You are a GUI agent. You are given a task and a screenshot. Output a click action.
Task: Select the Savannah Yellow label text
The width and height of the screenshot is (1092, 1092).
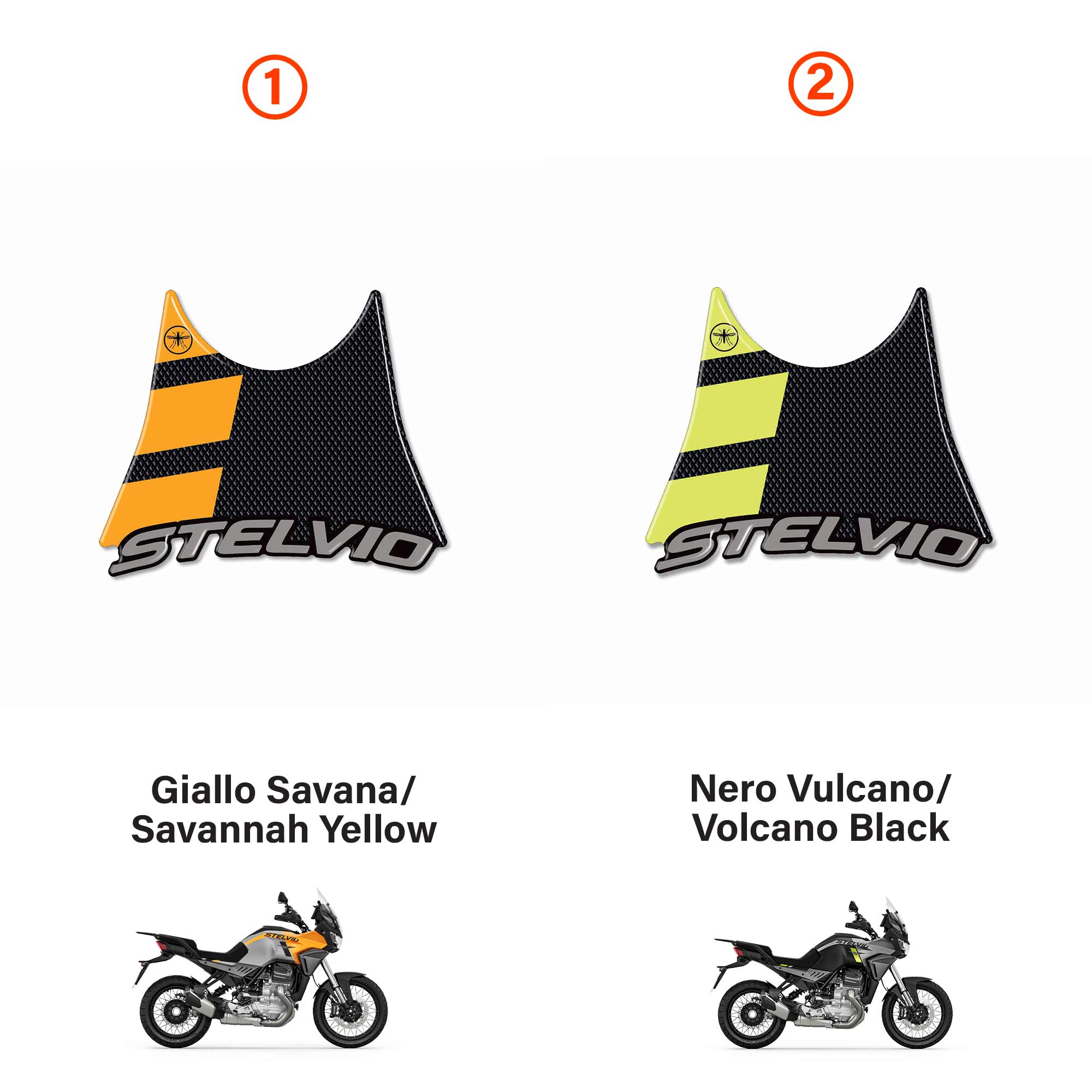pos(284,829)
